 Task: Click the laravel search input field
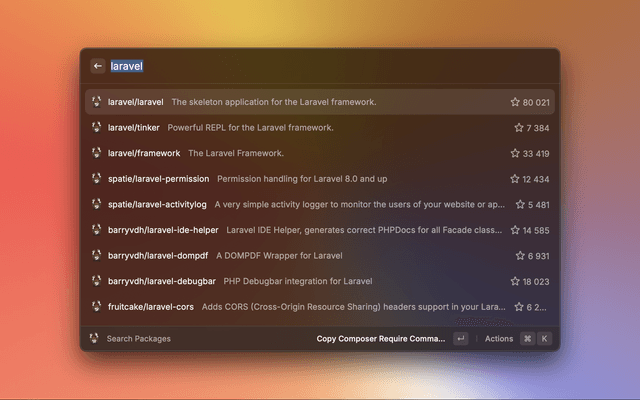pos(300,66)
